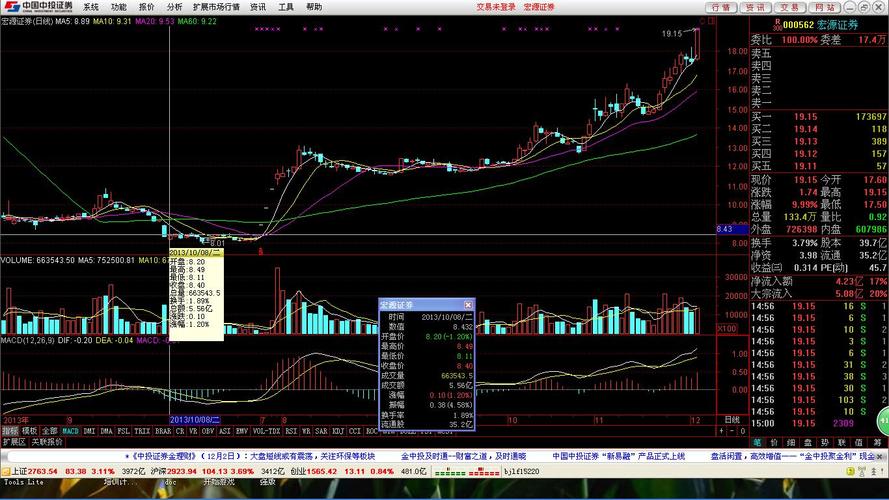
Task: Switch indicator to OBV
Action: pos(208,431)
